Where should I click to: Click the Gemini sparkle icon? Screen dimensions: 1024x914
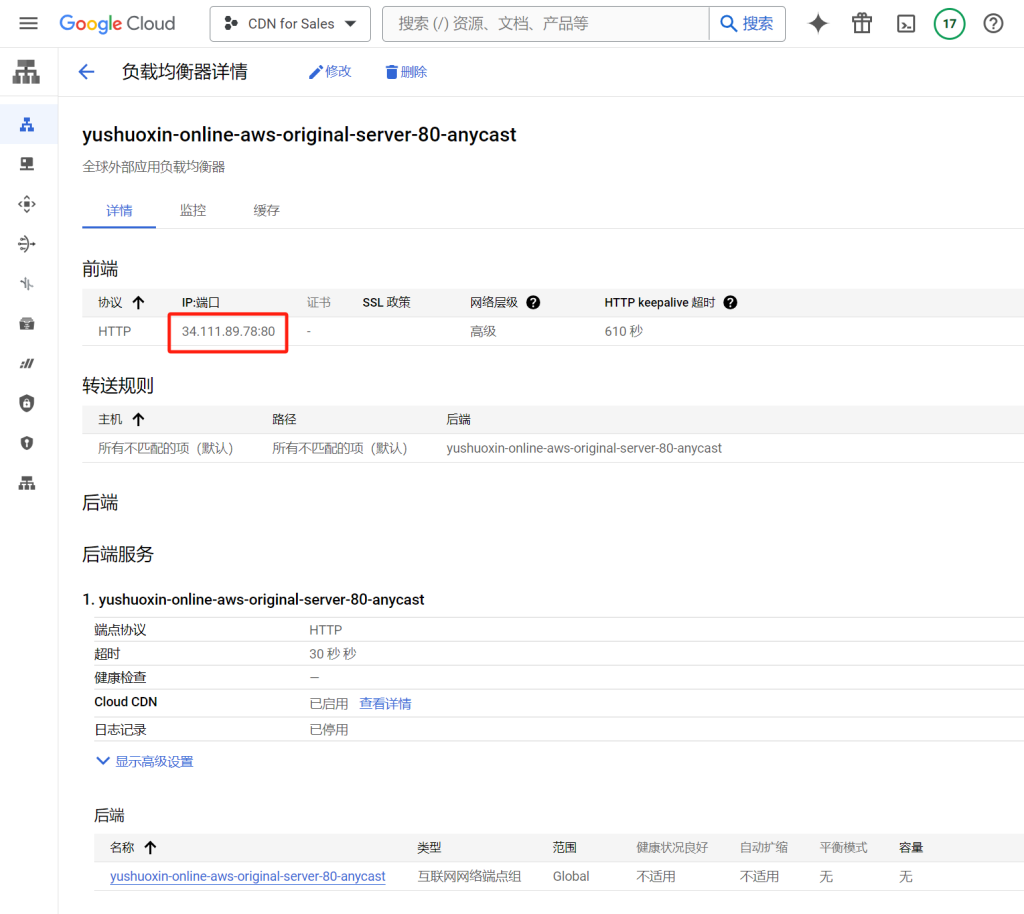818,24
